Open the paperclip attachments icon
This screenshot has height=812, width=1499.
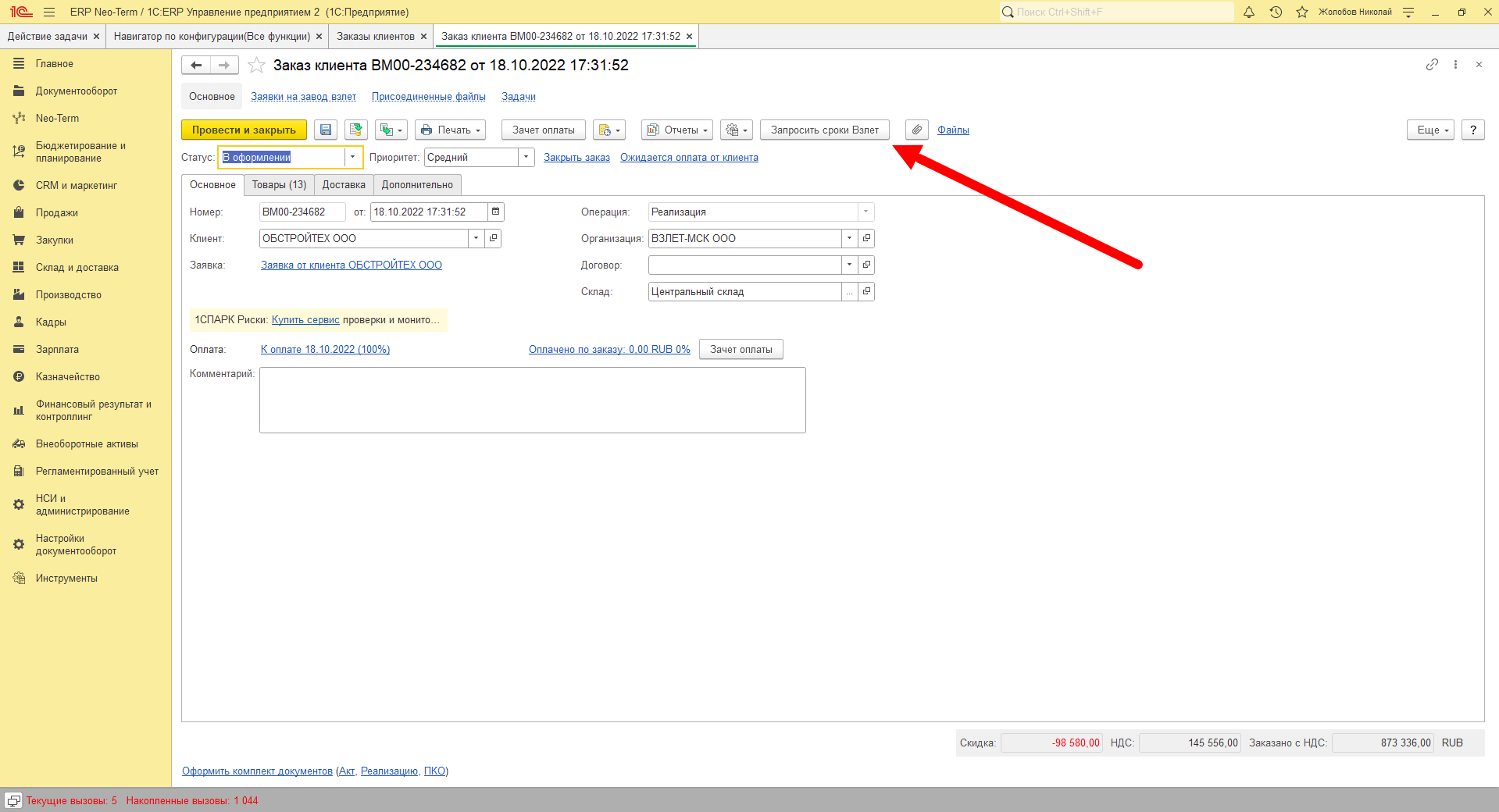coord(917,130)
